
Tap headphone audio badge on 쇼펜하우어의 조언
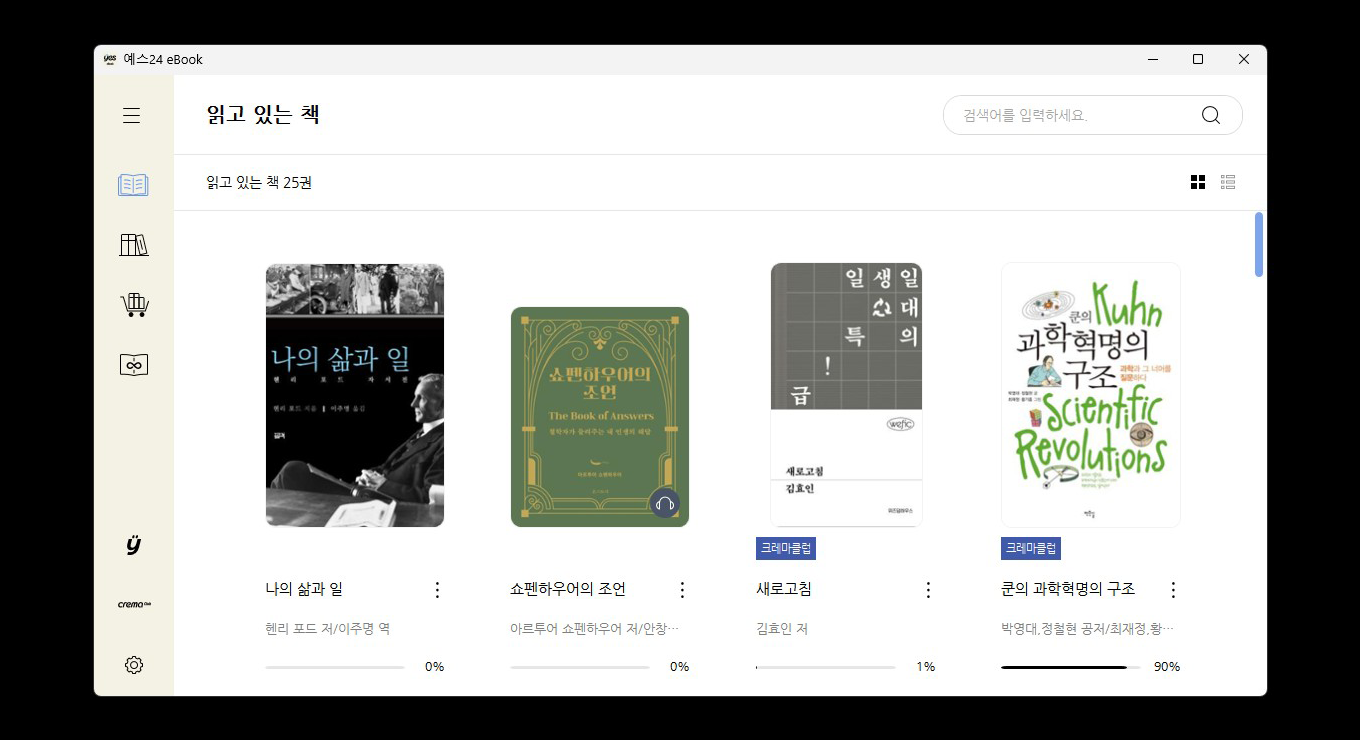click(x=665, y=503)
